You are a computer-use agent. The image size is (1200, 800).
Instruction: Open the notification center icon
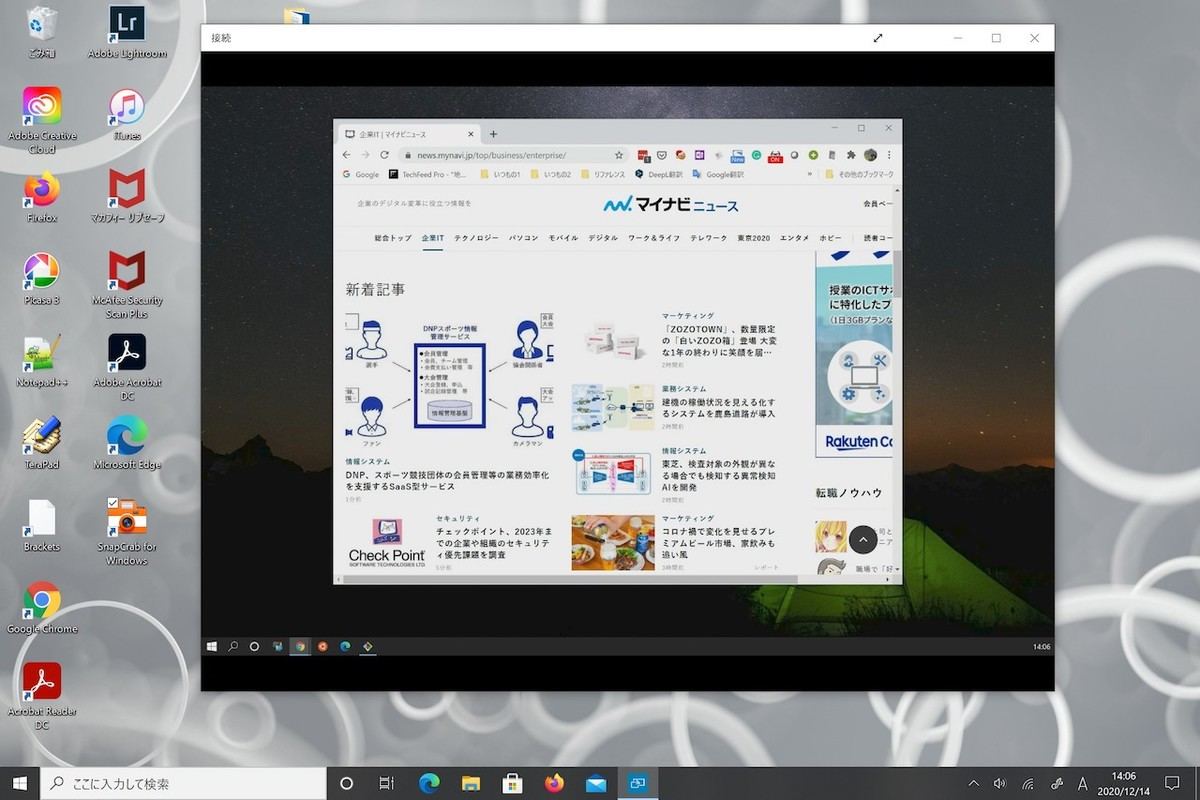point(1171,783)
